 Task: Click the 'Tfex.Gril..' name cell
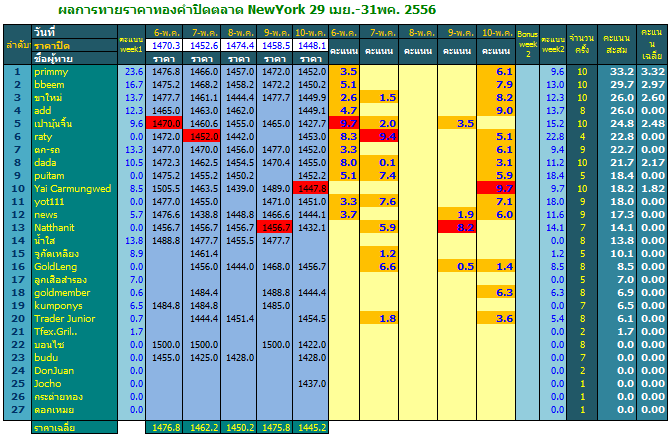point(75,332)
